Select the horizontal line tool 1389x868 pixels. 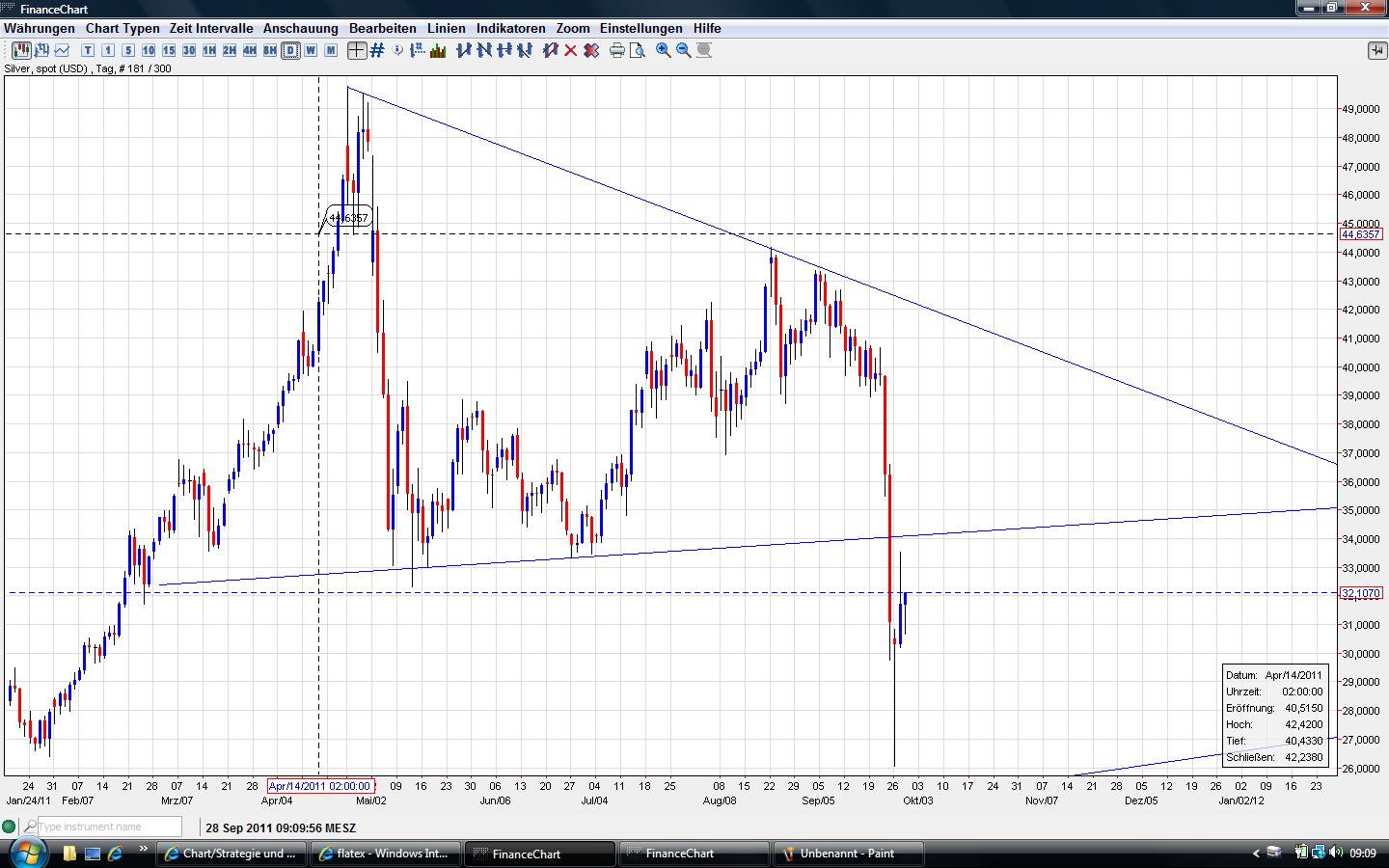(504, 50)
